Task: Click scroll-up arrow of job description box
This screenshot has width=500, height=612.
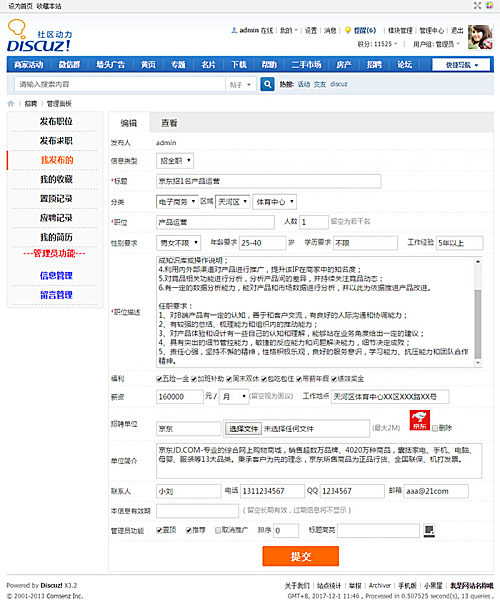Action: click(x=478, y=261)
